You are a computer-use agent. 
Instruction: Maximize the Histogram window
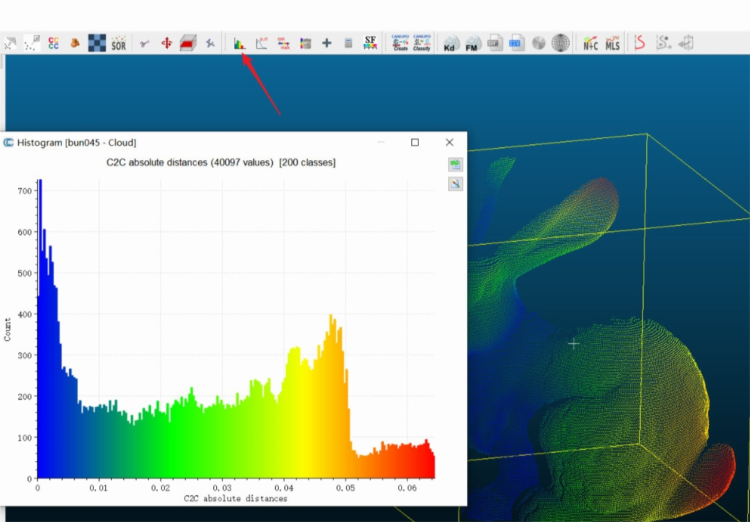415,142
